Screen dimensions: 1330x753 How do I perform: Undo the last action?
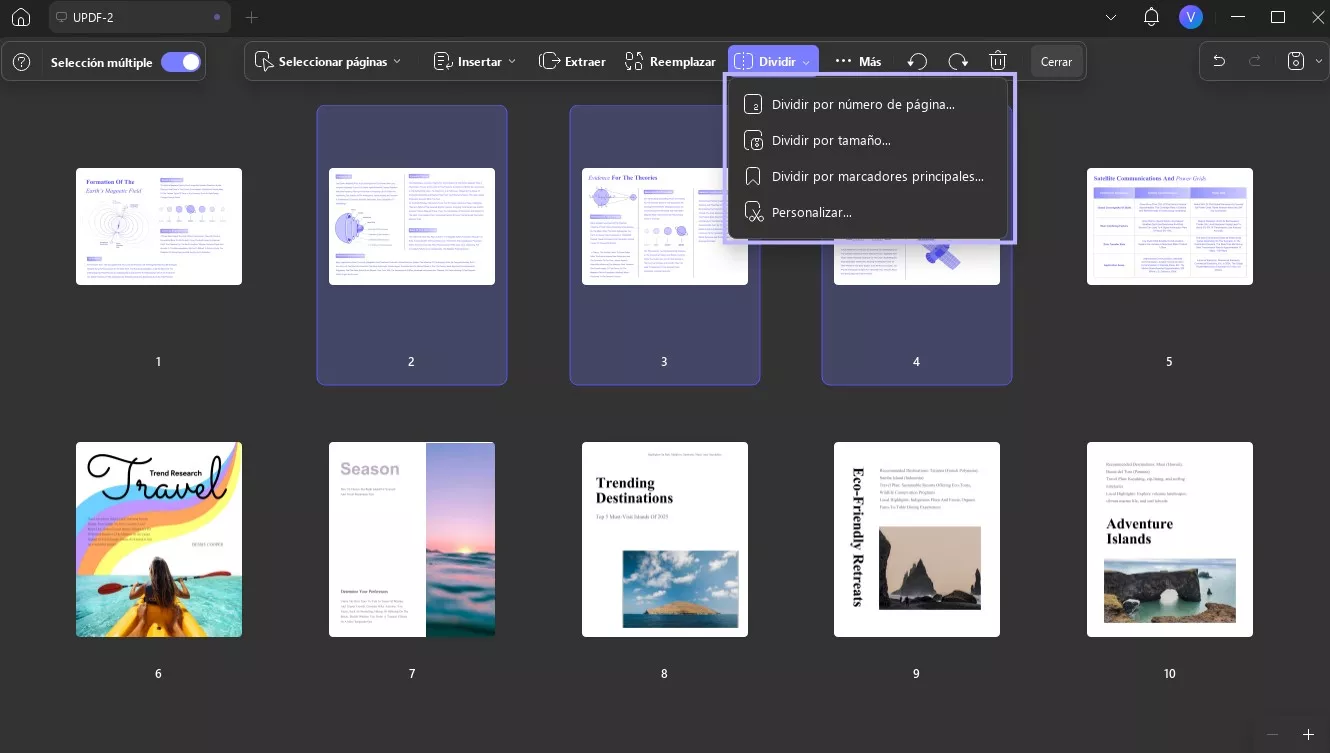[1219, 61]
